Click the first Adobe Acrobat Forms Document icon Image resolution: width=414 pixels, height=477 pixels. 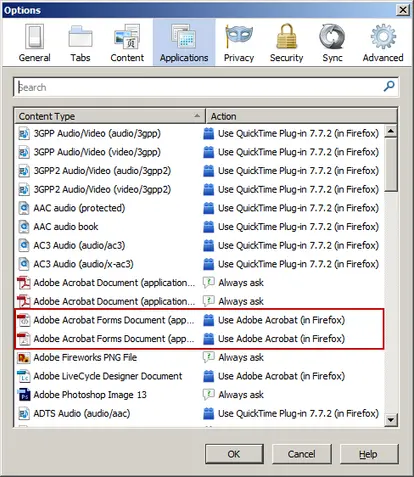tap(24, 320)
